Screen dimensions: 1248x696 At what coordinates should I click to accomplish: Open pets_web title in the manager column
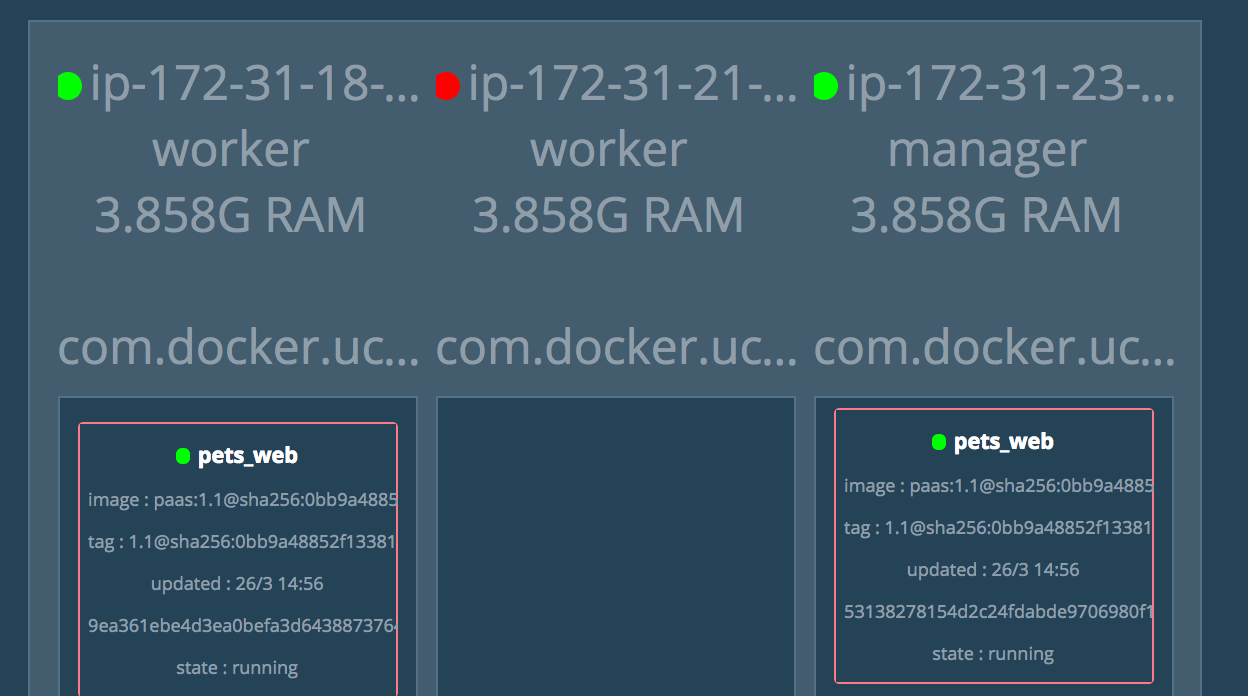pos(1004,442)
